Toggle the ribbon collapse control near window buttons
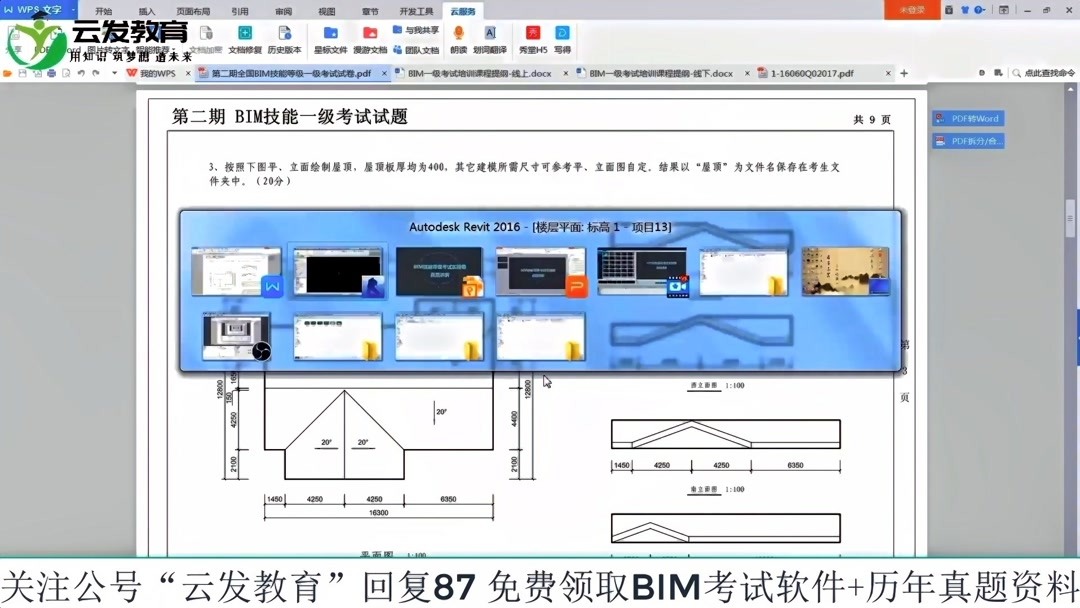 pos(1004,9)
